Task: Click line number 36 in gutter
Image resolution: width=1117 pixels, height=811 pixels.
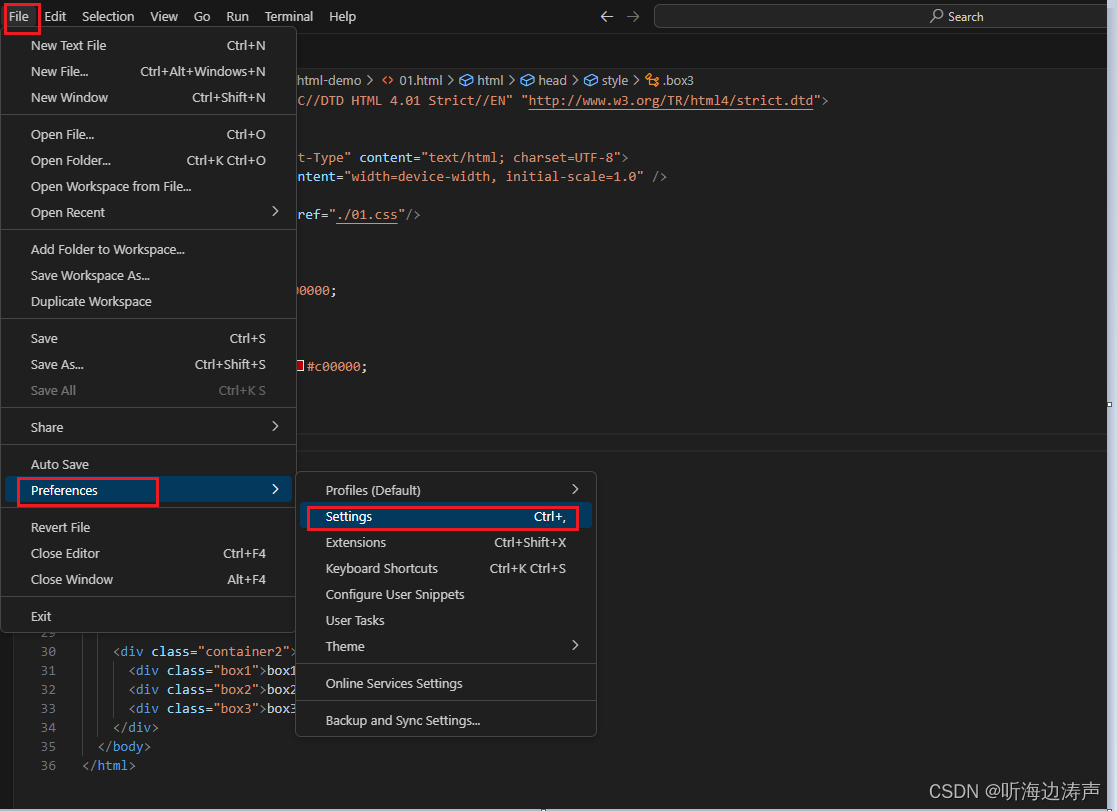Action: point(48,765)
